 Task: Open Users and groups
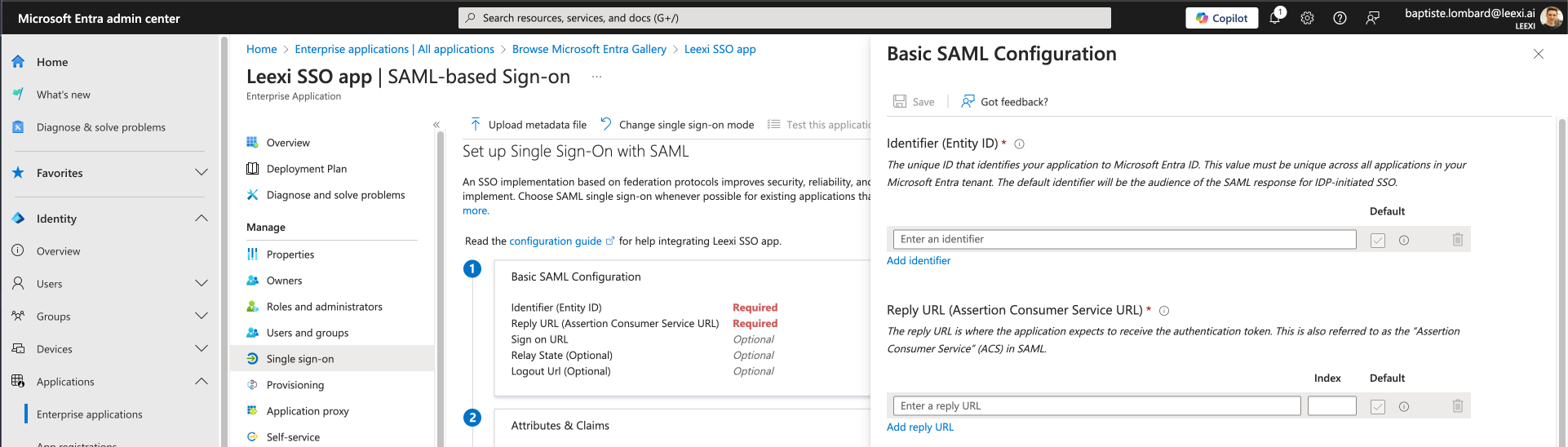[308, 333]
